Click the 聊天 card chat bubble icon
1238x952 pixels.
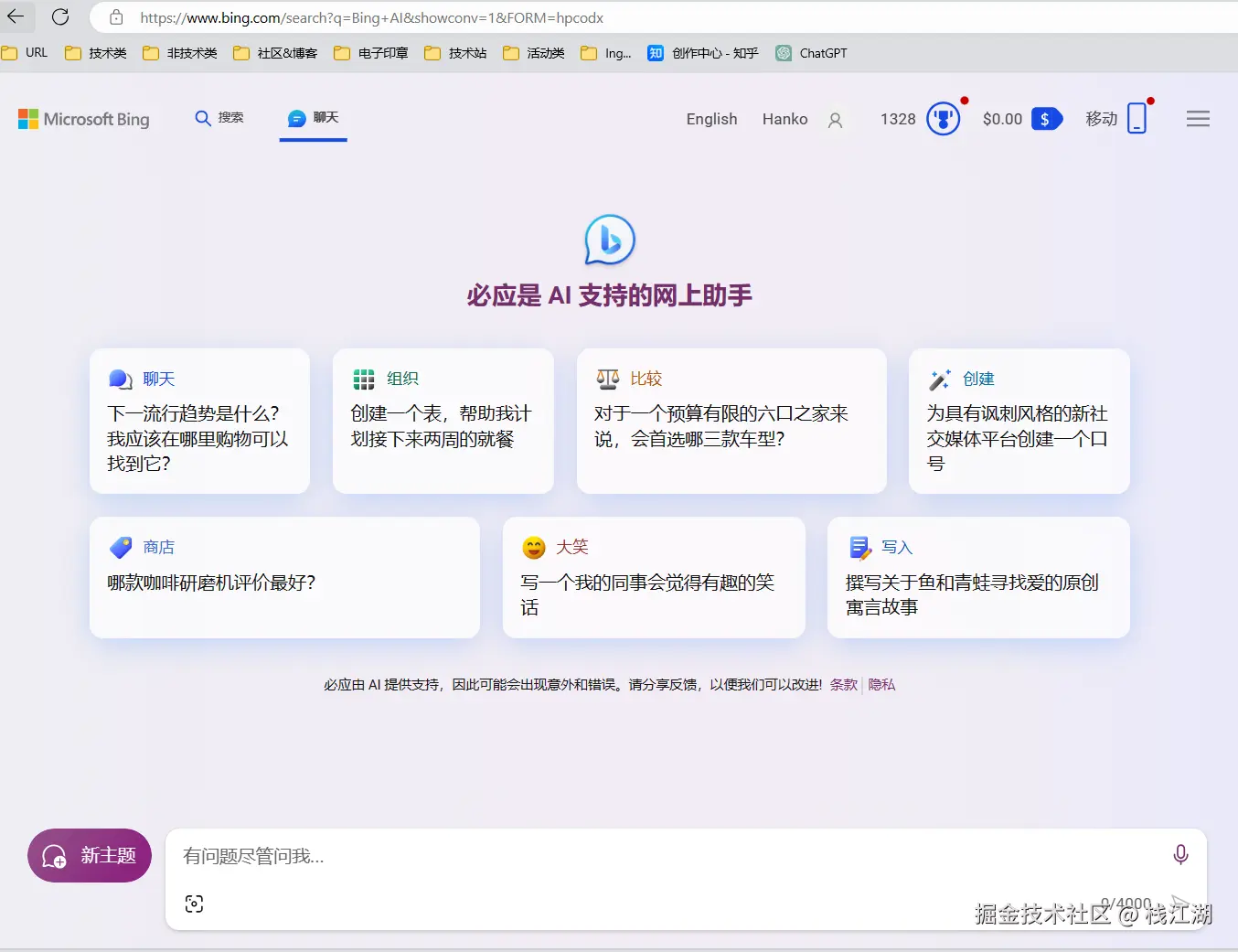point(121,379)
